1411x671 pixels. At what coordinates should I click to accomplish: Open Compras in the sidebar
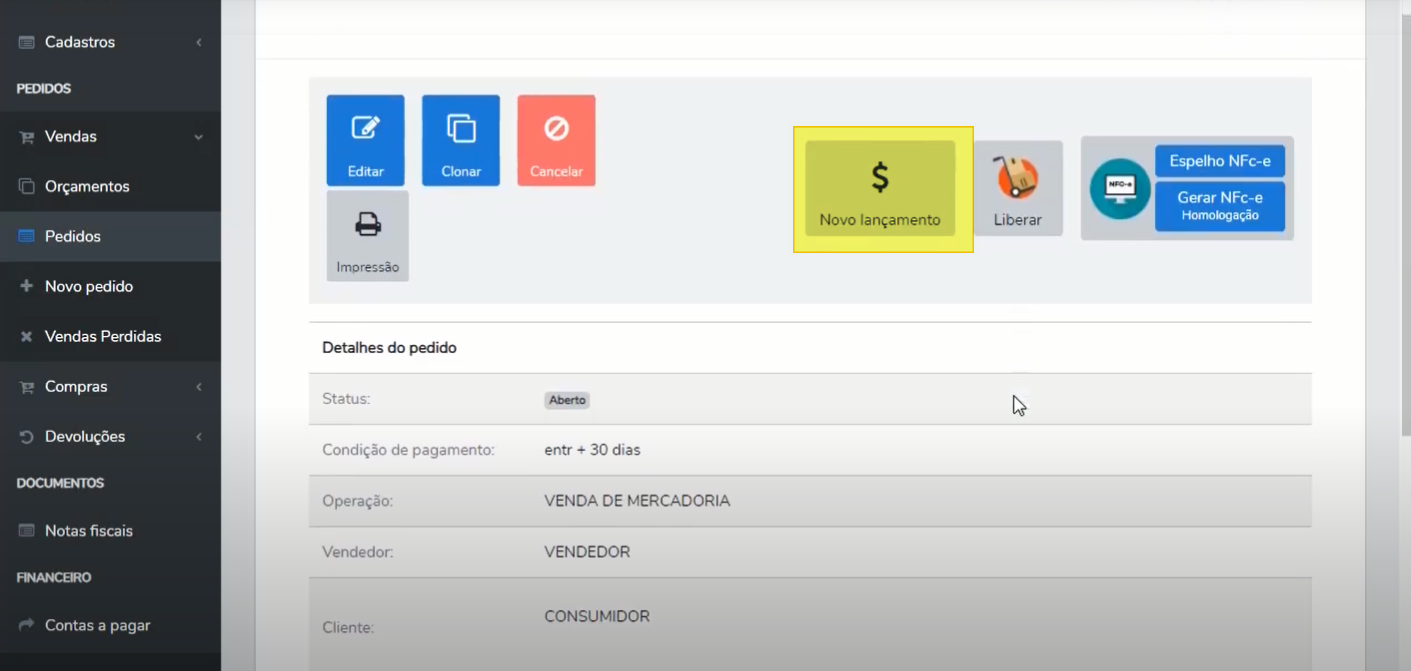point(110,386)
